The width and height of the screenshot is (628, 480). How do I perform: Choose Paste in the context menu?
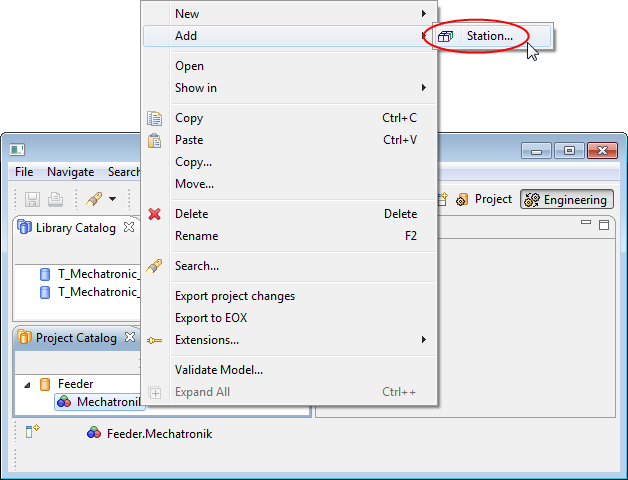pyautogui.click(x=290, y=140)
